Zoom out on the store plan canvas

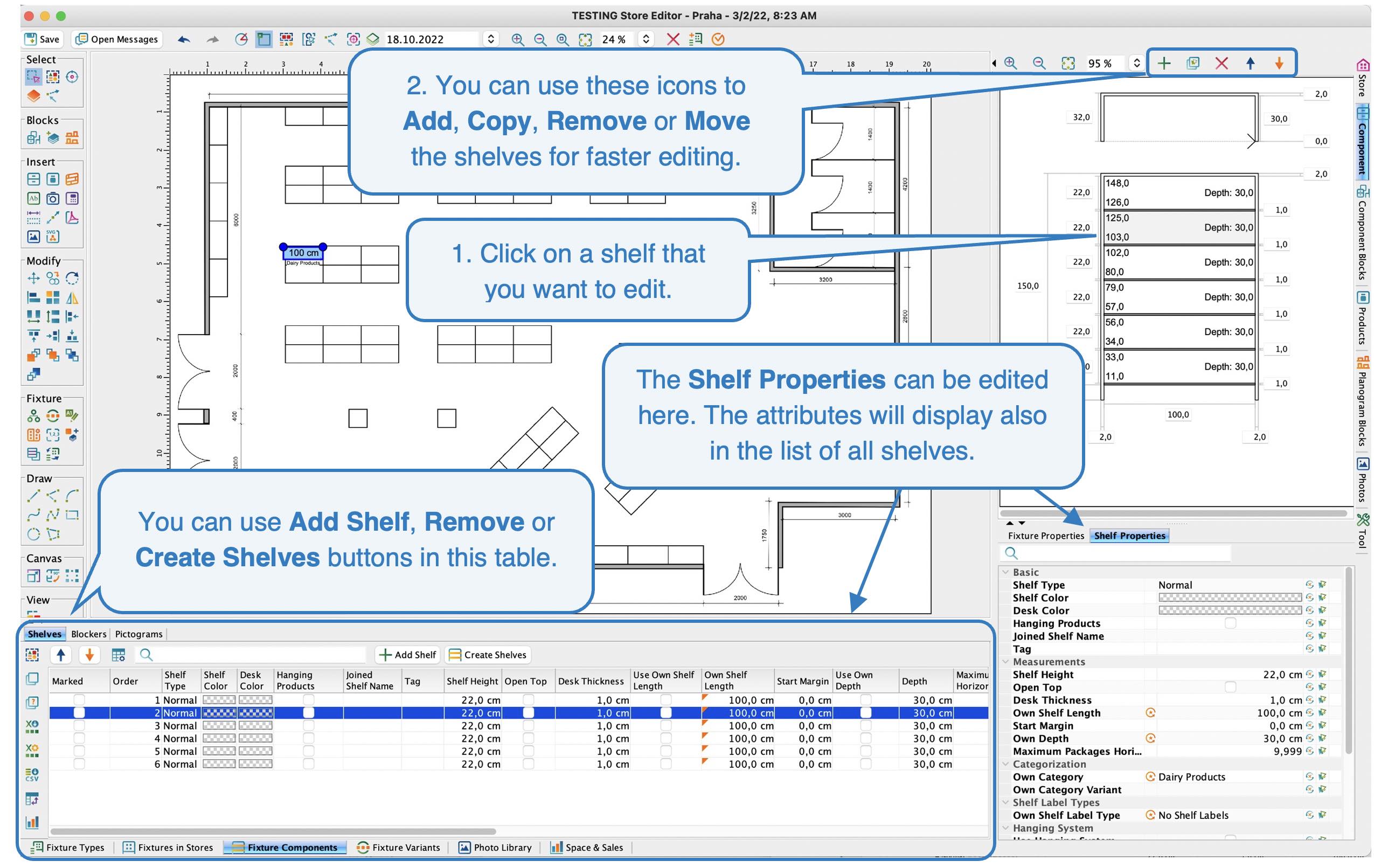[x=540, y=39]
